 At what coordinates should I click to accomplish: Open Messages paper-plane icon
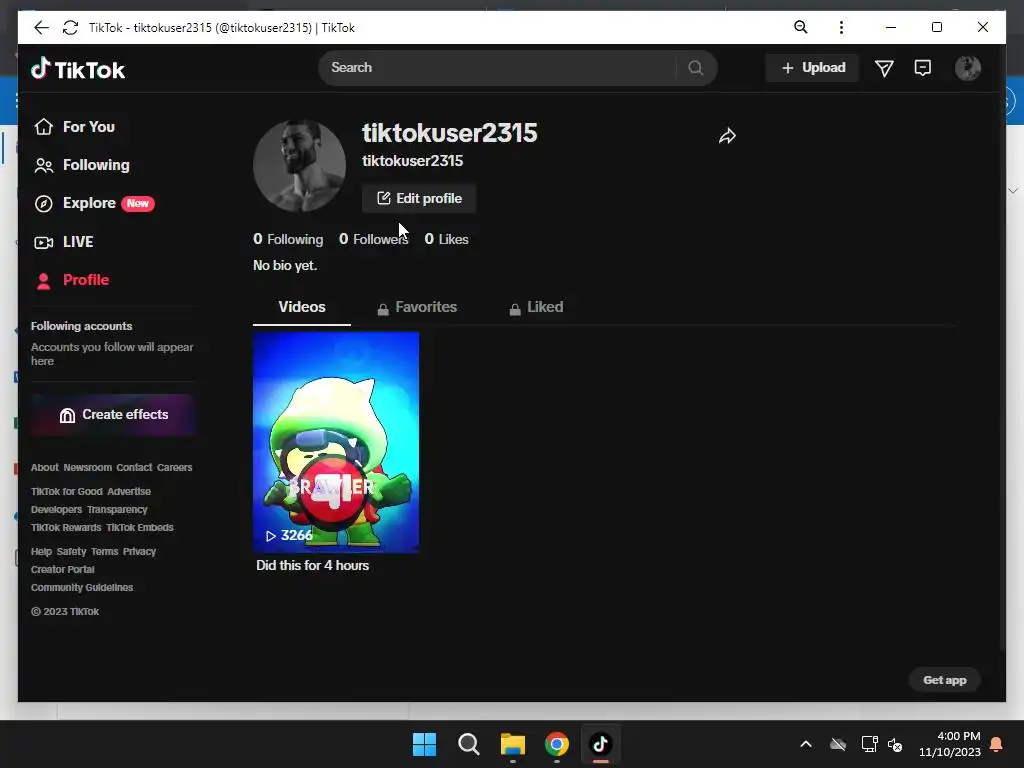coord(884,68)
